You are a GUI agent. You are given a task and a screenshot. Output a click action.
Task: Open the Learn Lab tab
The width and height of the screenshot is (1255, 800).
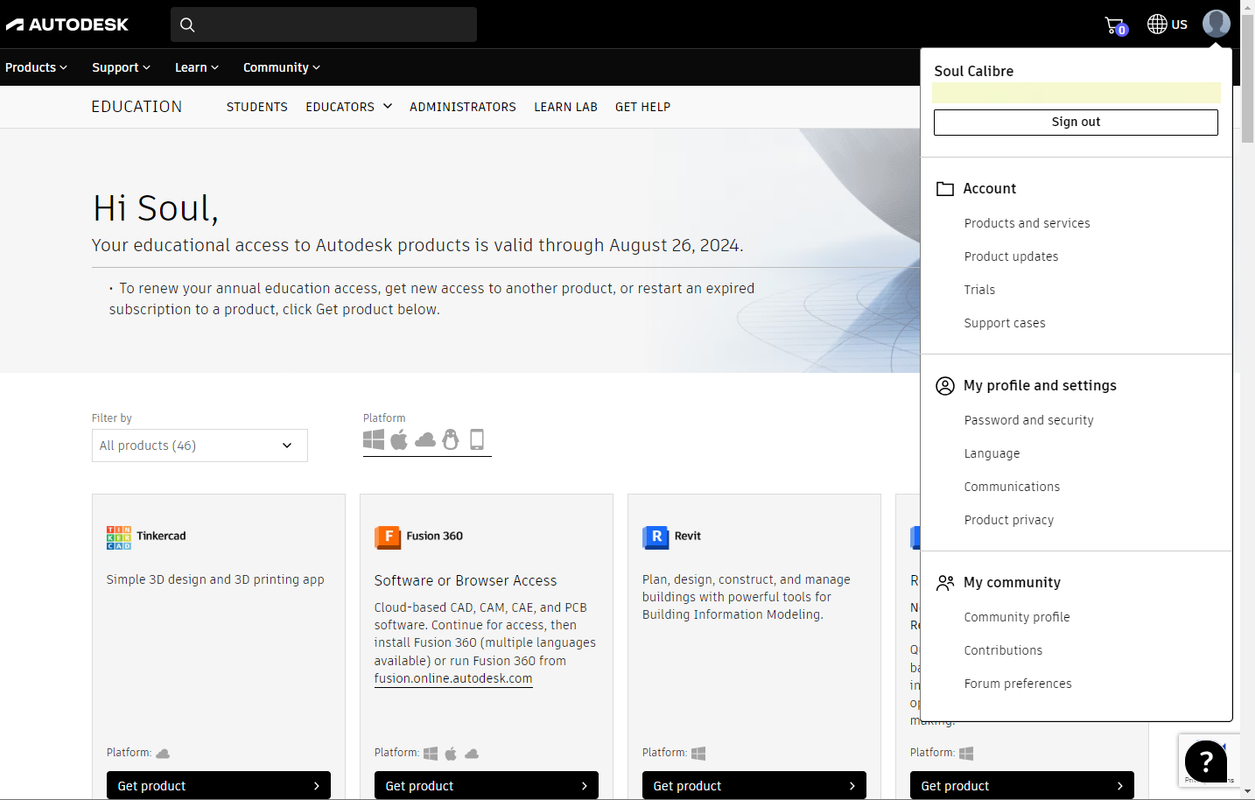[566, 107]
